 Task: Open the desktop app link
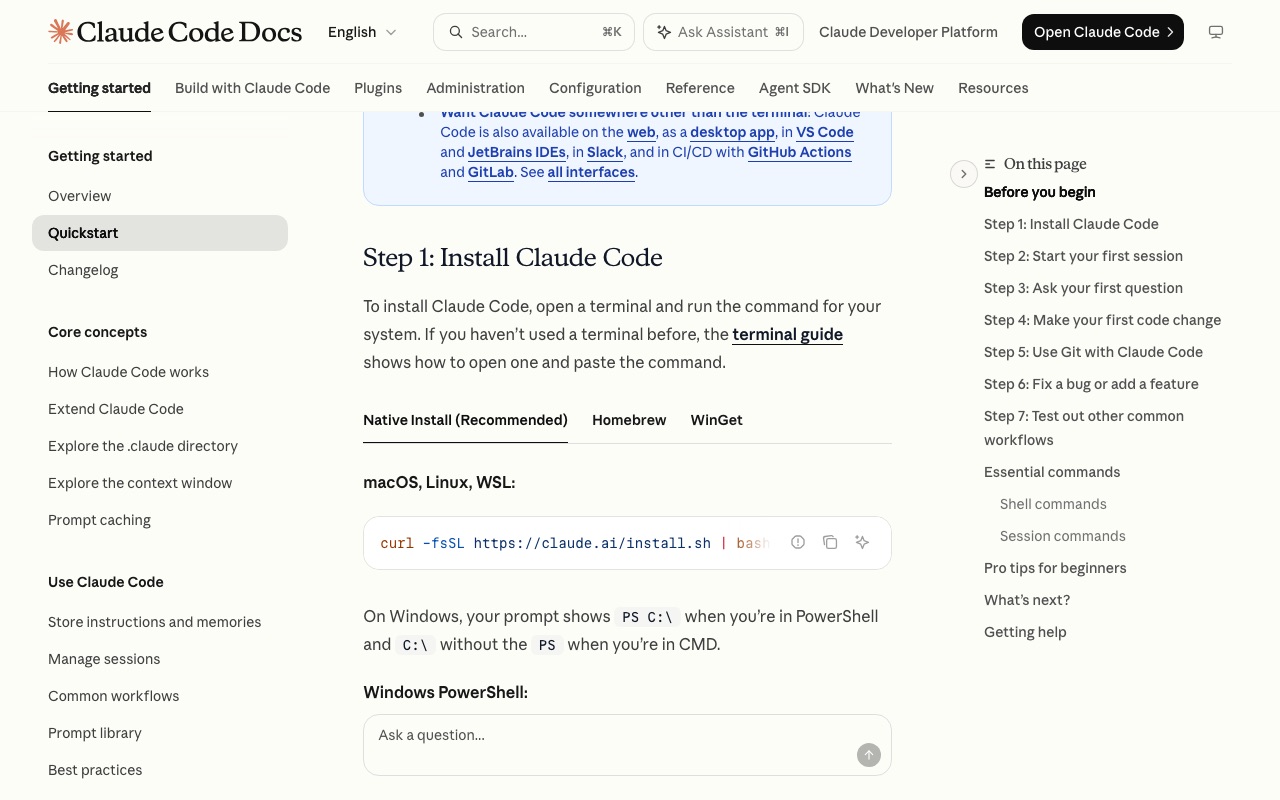(x=732, y=132)
